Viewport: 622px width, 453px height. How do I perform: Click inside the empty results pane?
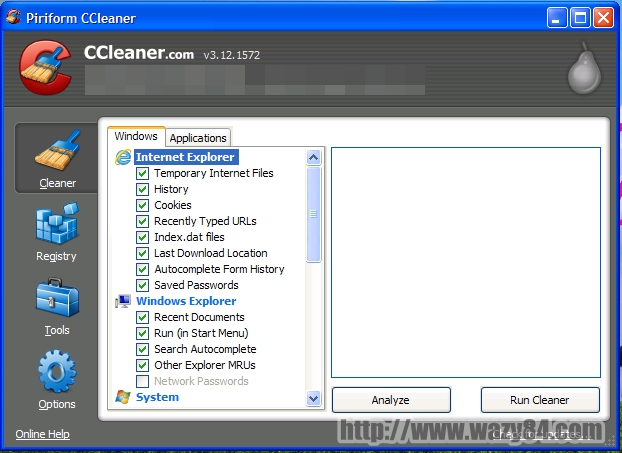tap(466, 262)
